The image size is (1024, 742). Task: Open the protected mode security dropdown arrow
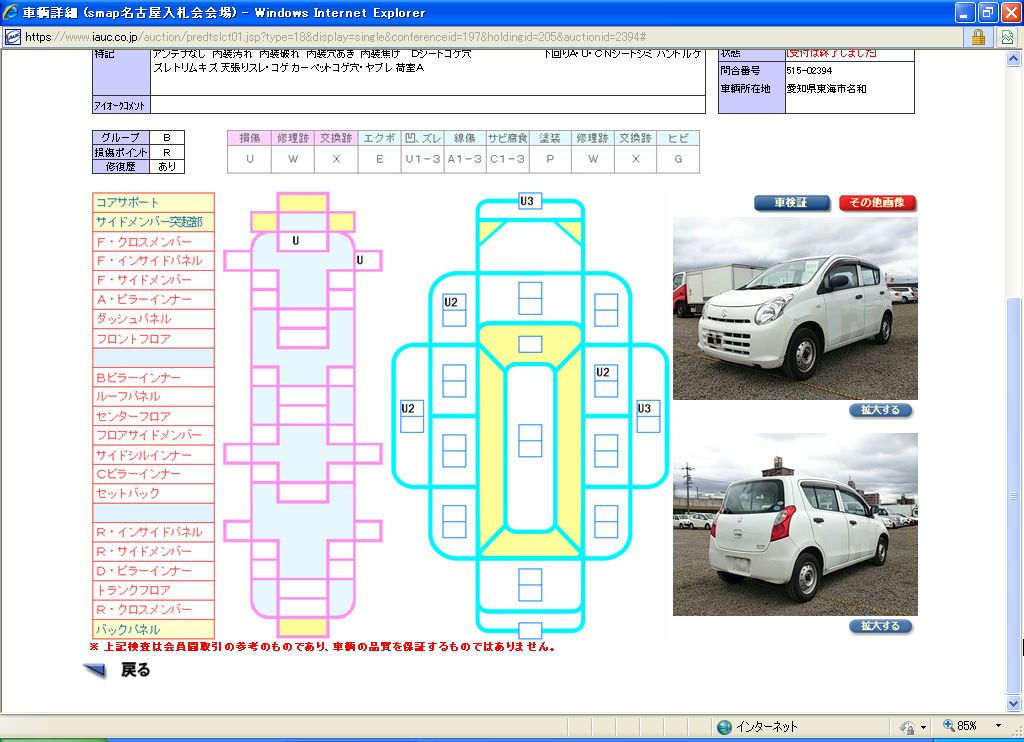[924, 726]
